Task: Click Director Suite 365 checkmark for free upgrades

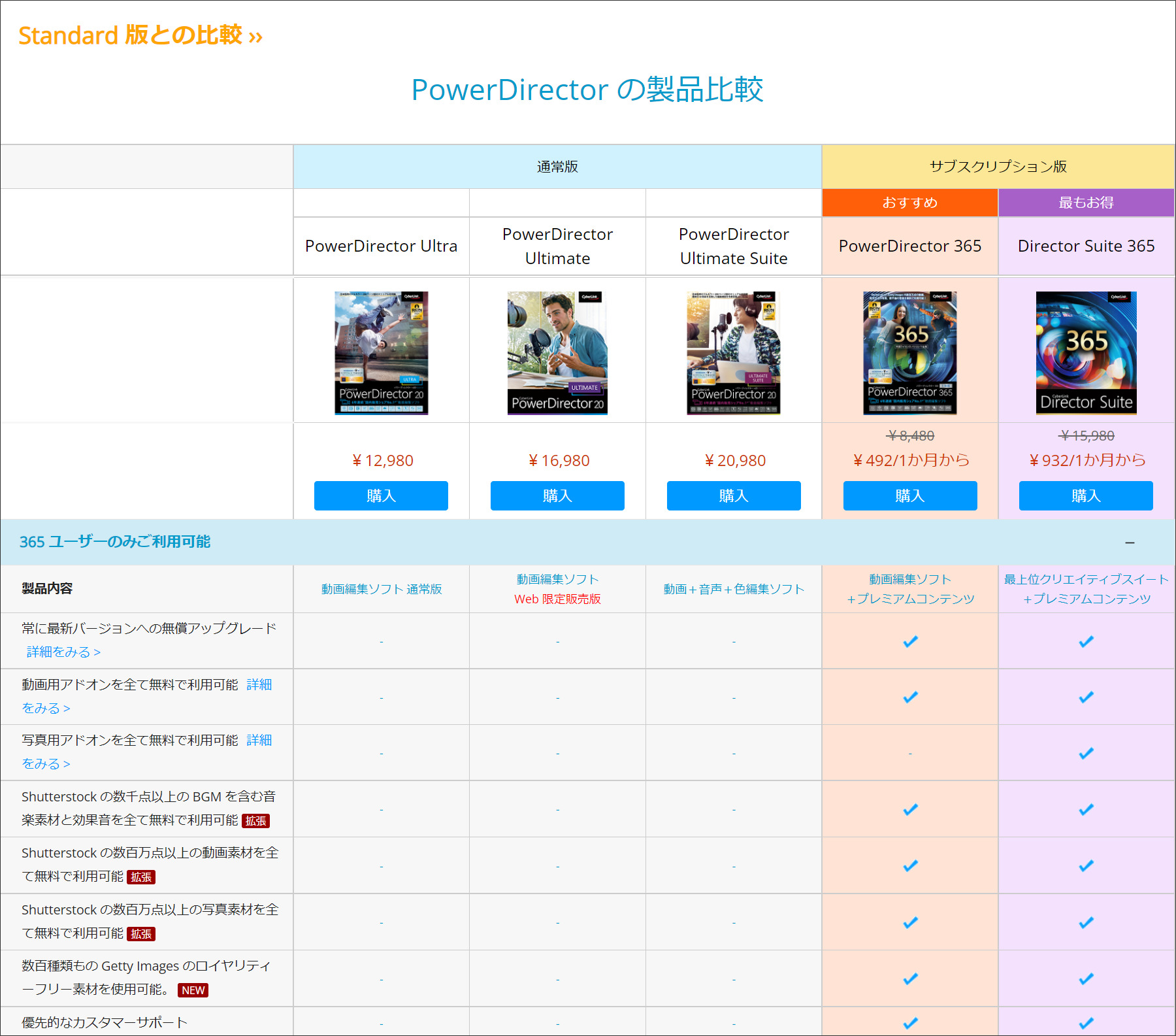Action: [1086, 641]
